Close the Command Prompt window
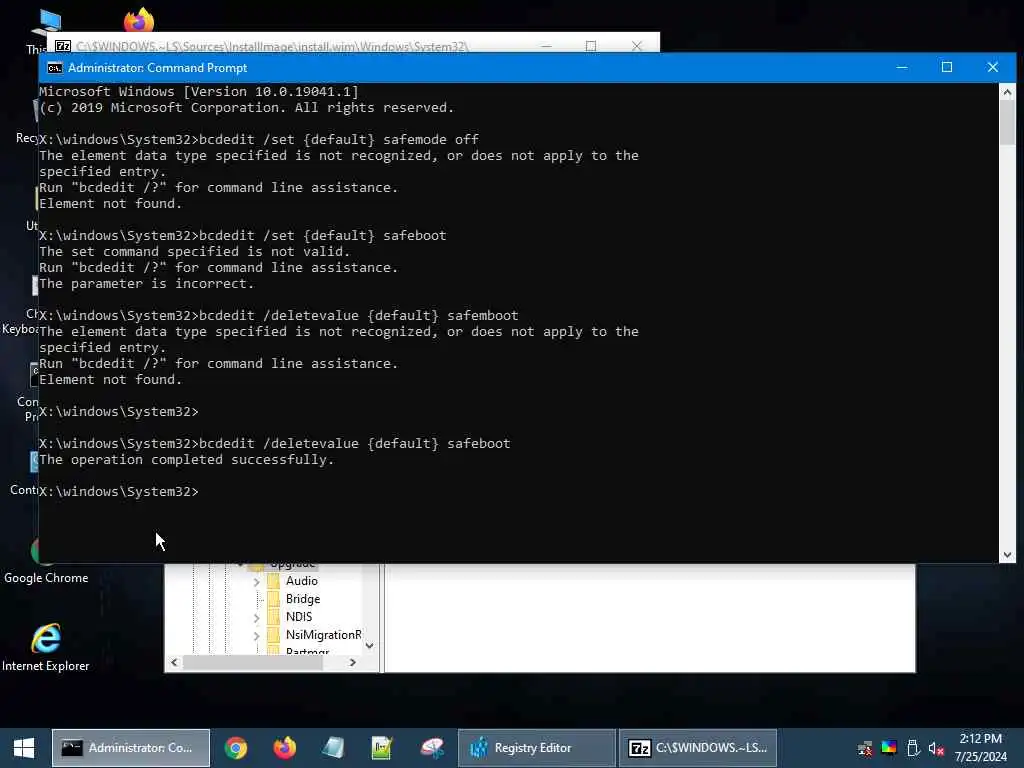The image size is (1024, 768). coord(993,67)
